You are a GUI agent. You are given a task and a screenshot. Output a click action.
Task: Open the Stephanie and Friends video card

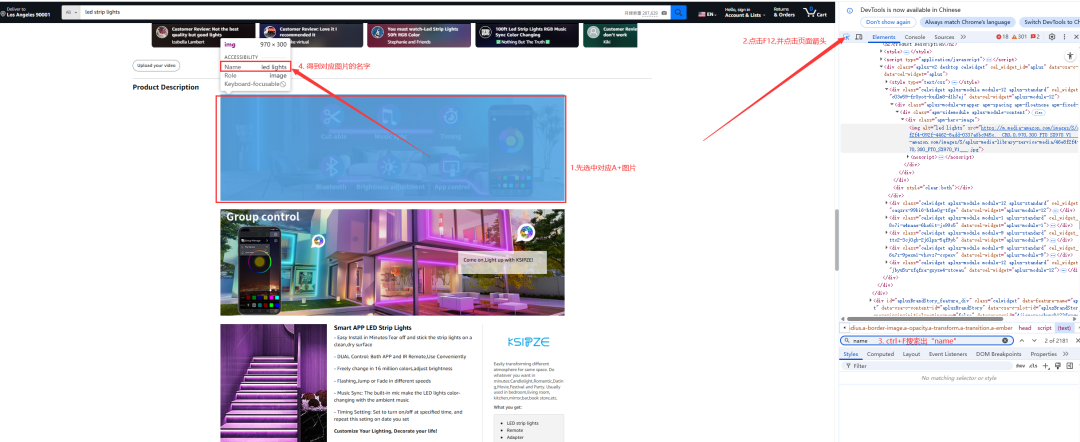pos(418,35)
